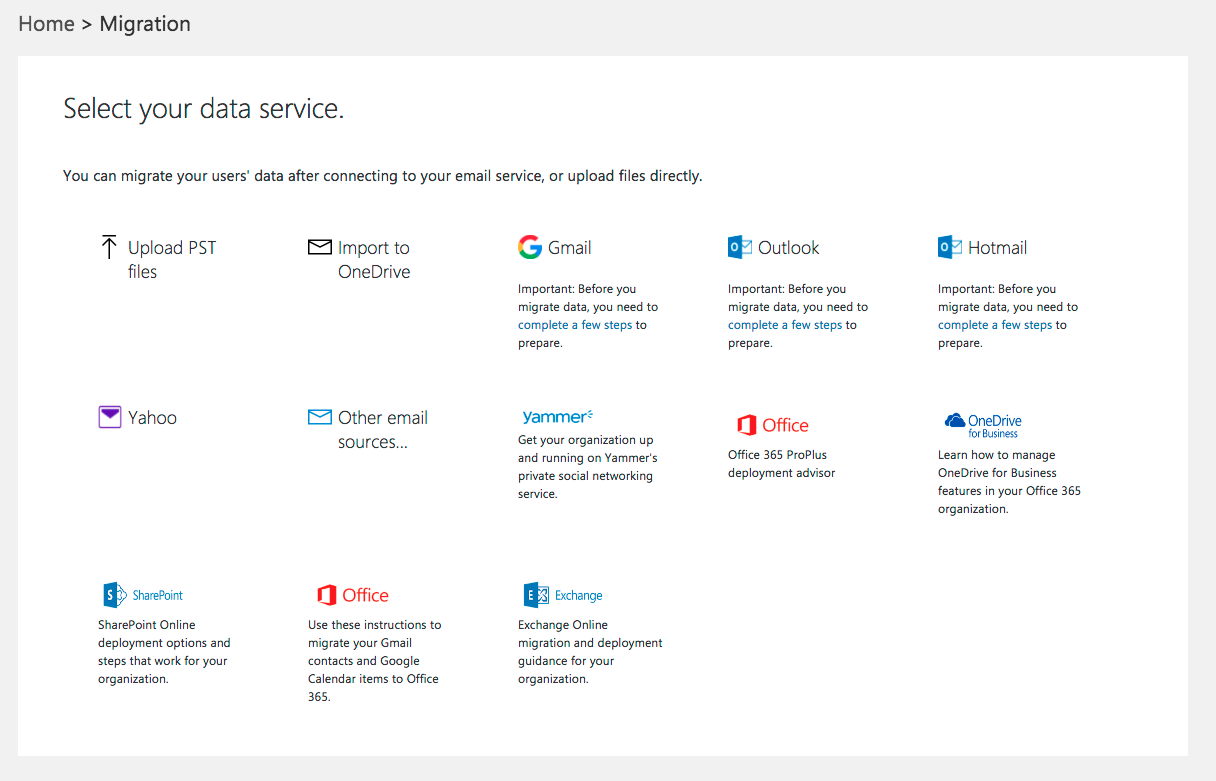Screen dimensions: 1216x781
Task: Click the Outlook logo icon
Action: [x=739, y=247]
